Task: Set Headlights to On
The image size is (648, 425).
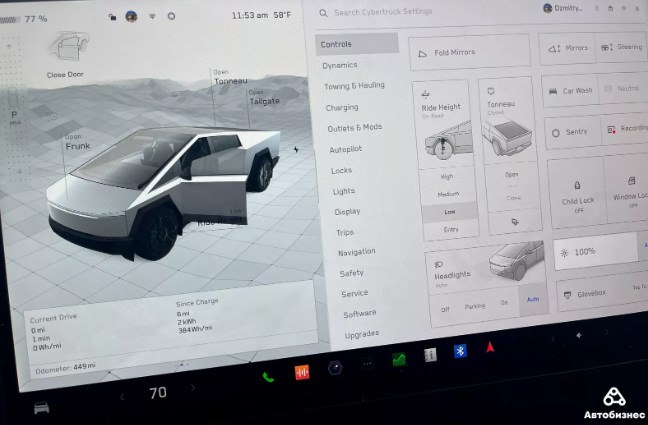Action: [x=504, y=303]
